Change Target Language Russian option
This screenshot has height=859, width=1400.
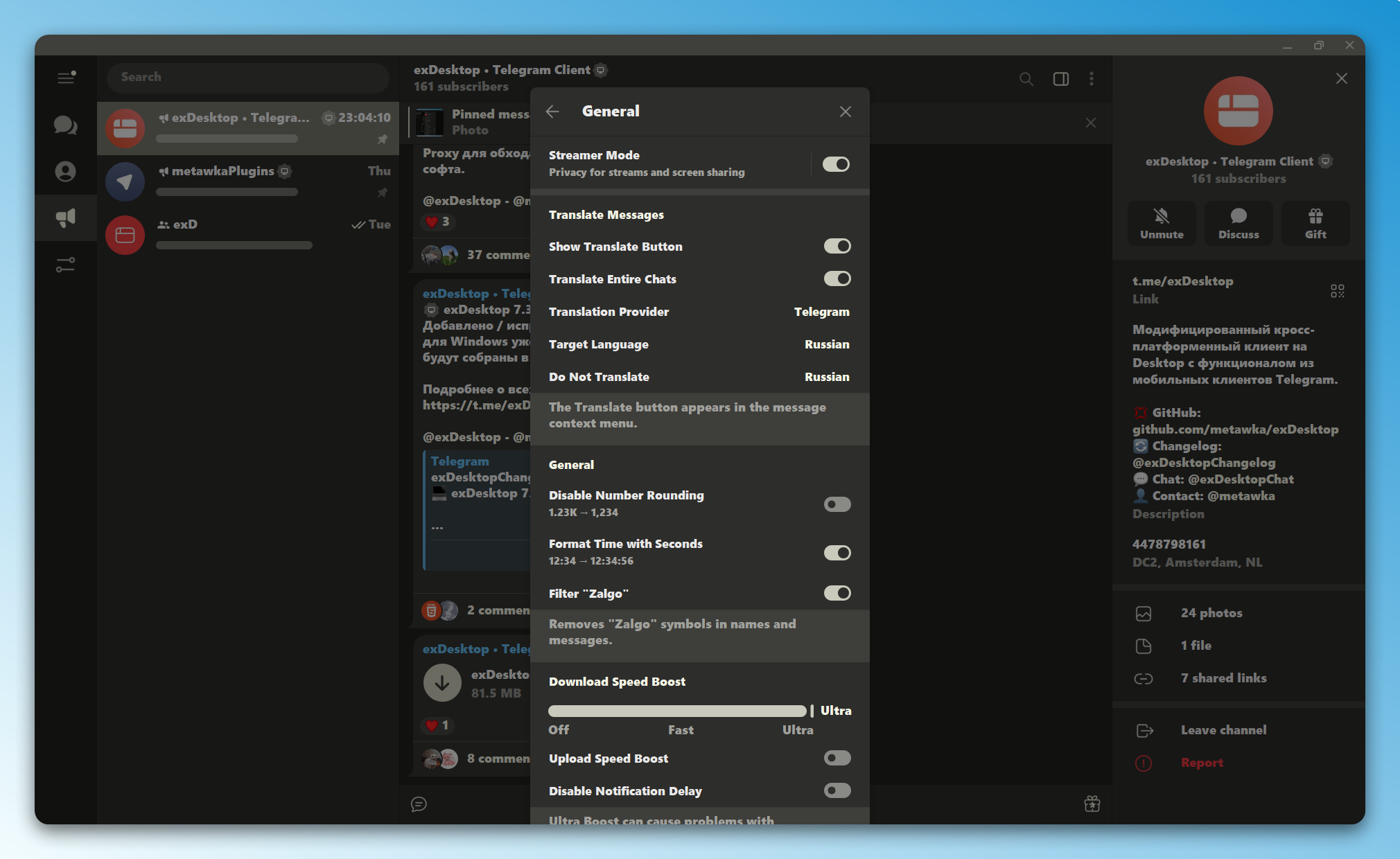(700, 344)
